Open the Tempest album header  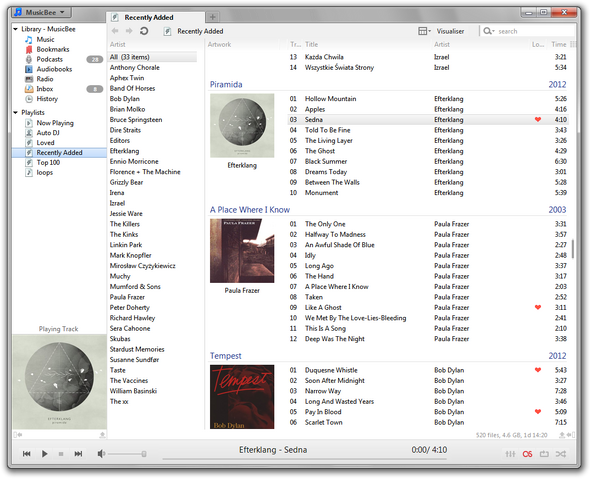click(226, 356)
